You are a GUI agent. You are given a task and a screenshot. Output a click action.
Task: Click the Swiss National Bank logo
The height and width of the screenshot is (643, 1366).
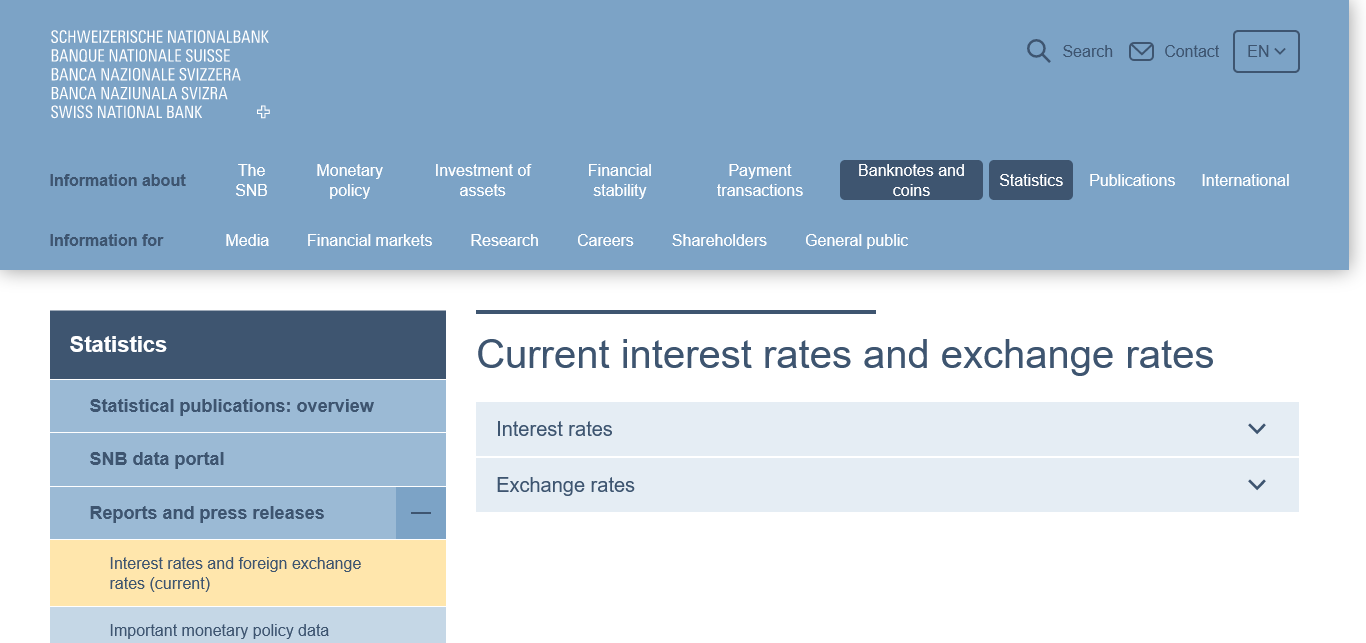click(x=160, y=75)
